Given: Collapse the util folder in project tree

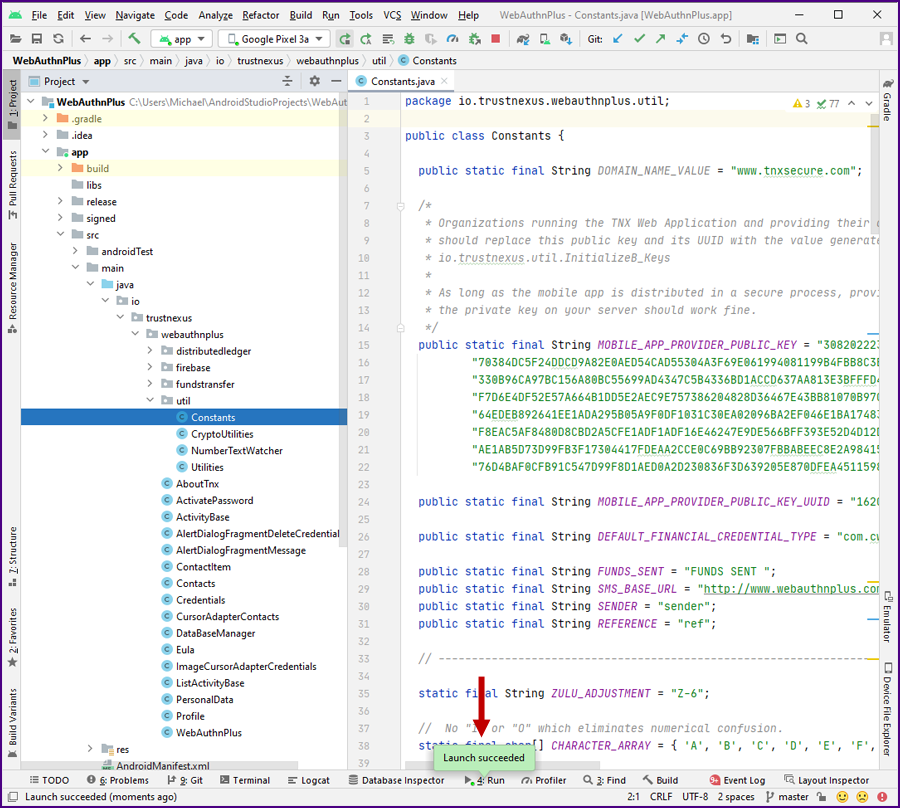Looking at the screenshot, I should pos(150,401).
